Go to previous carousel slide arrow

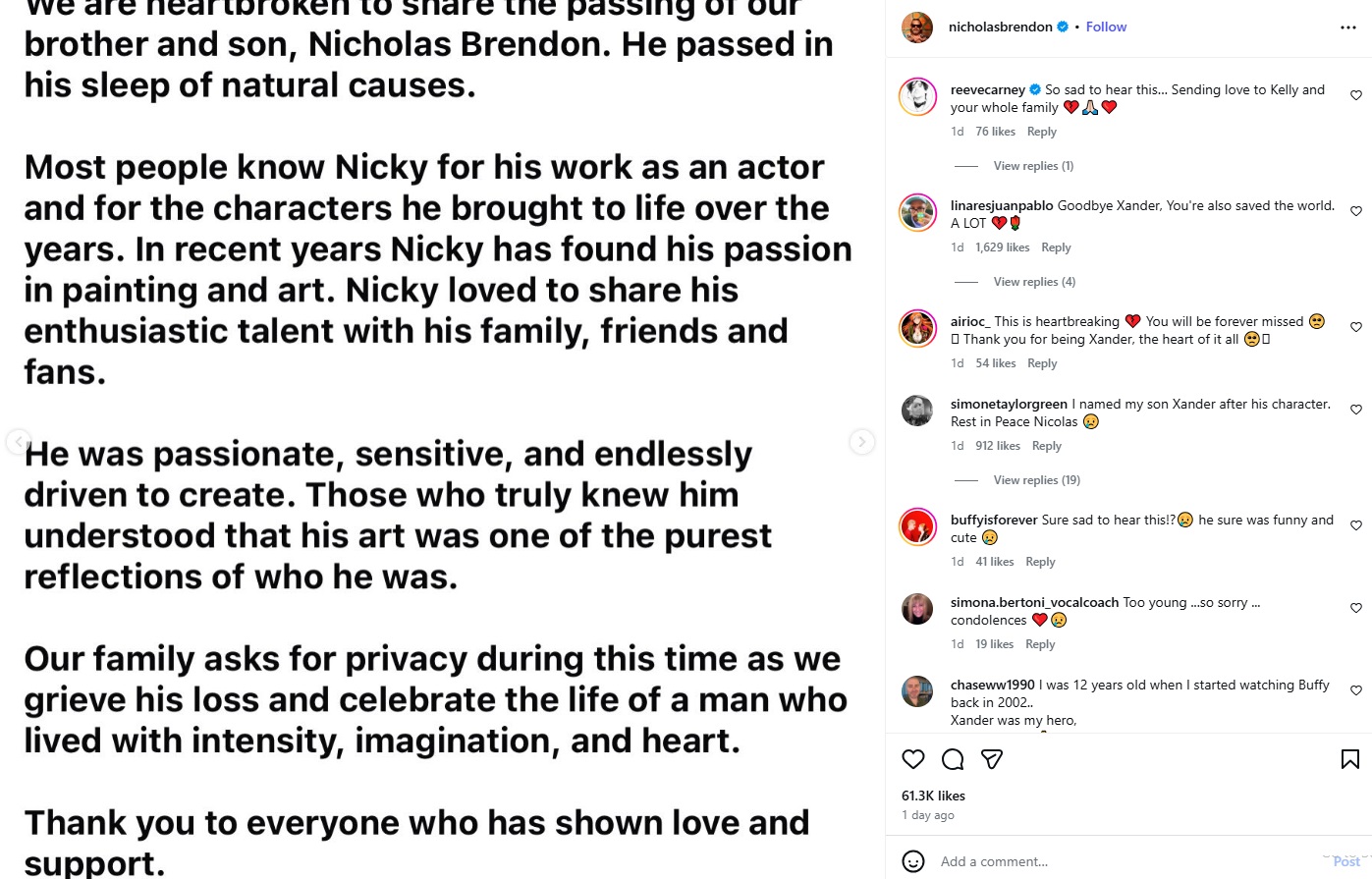pyautogui.click(x=17, y=442)
